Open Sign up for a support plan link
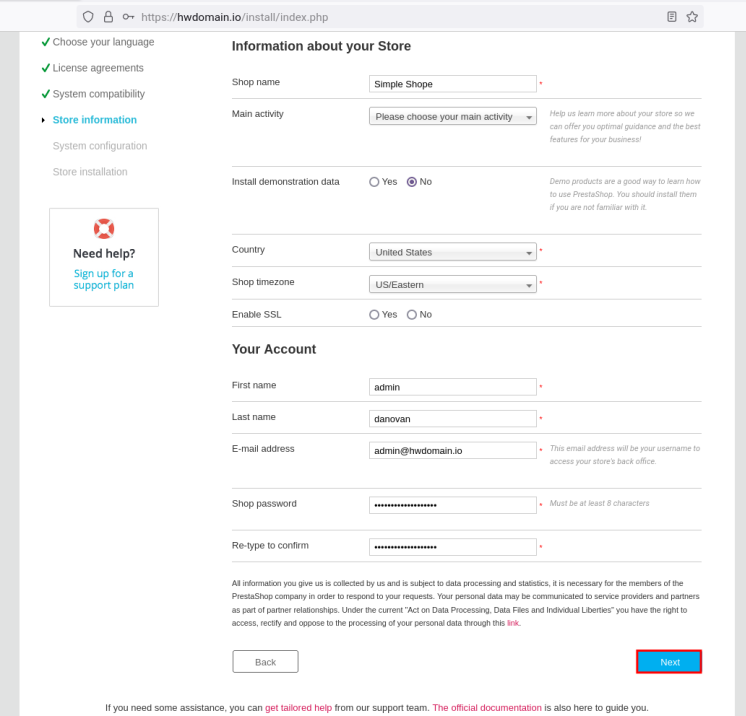 pos(103,279)
